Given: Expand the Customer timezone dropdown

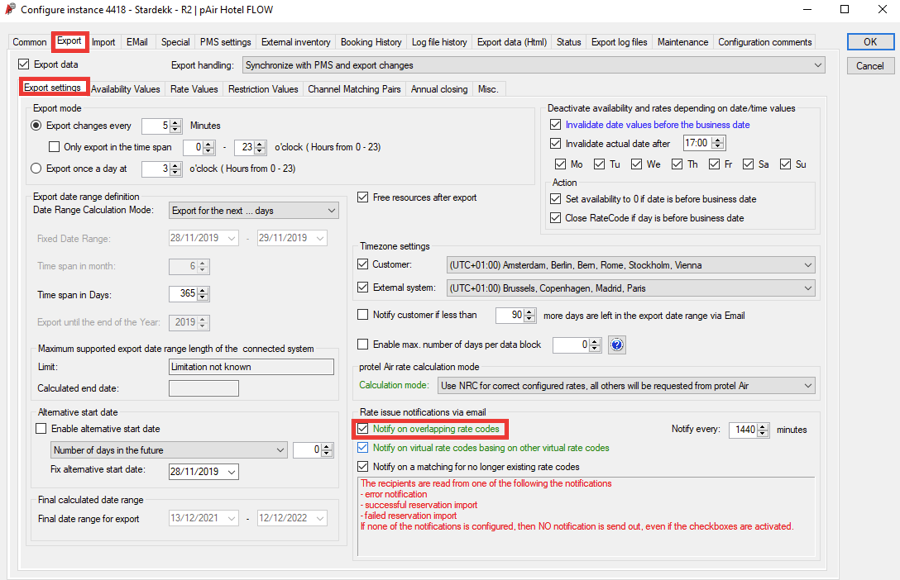Looking at the screenshot, I should [x=807, y=265].
